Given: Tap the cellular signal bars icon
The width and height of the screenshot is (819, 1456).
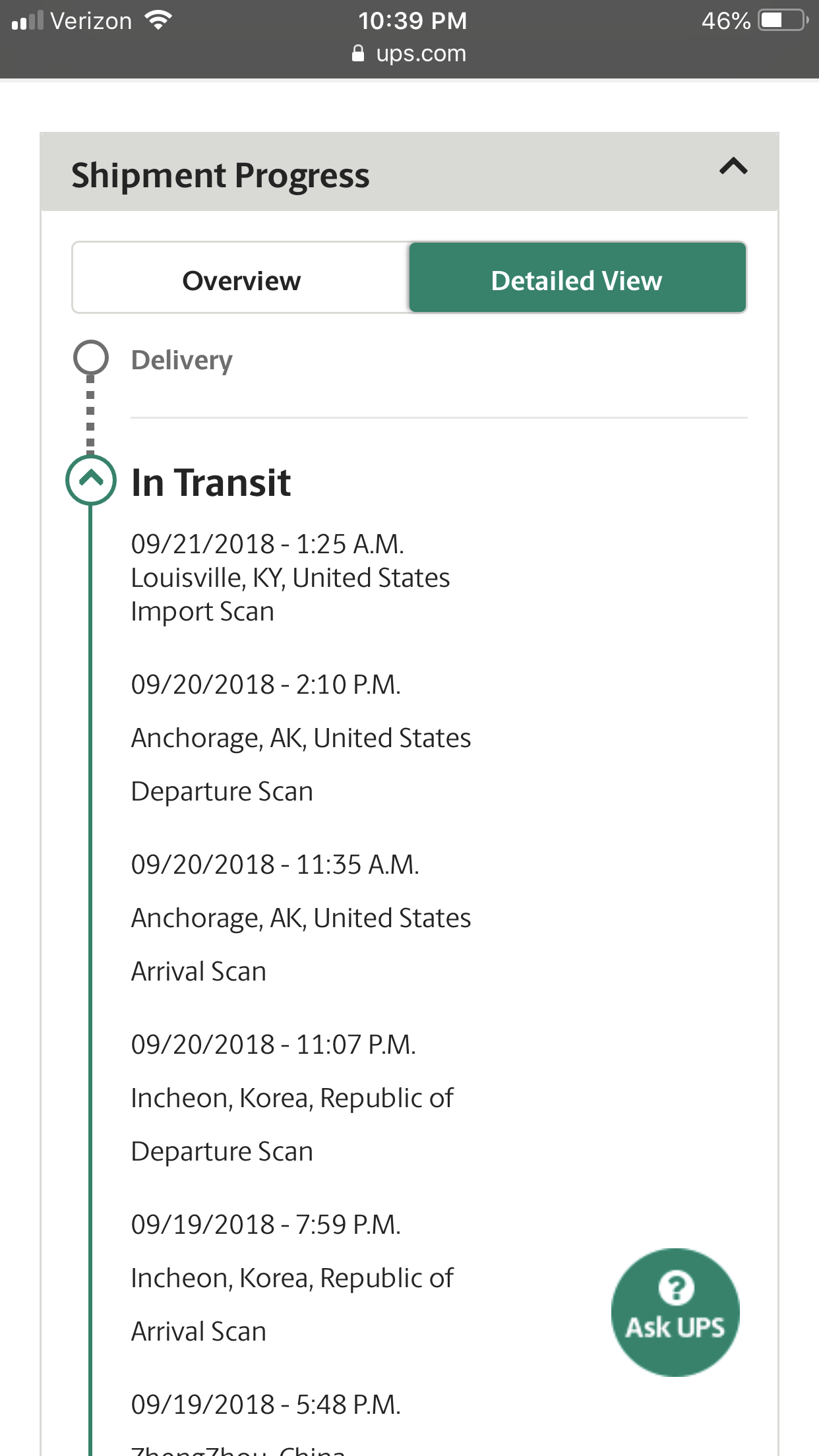Looking at the screenshot, I should (x=28, y=20).
